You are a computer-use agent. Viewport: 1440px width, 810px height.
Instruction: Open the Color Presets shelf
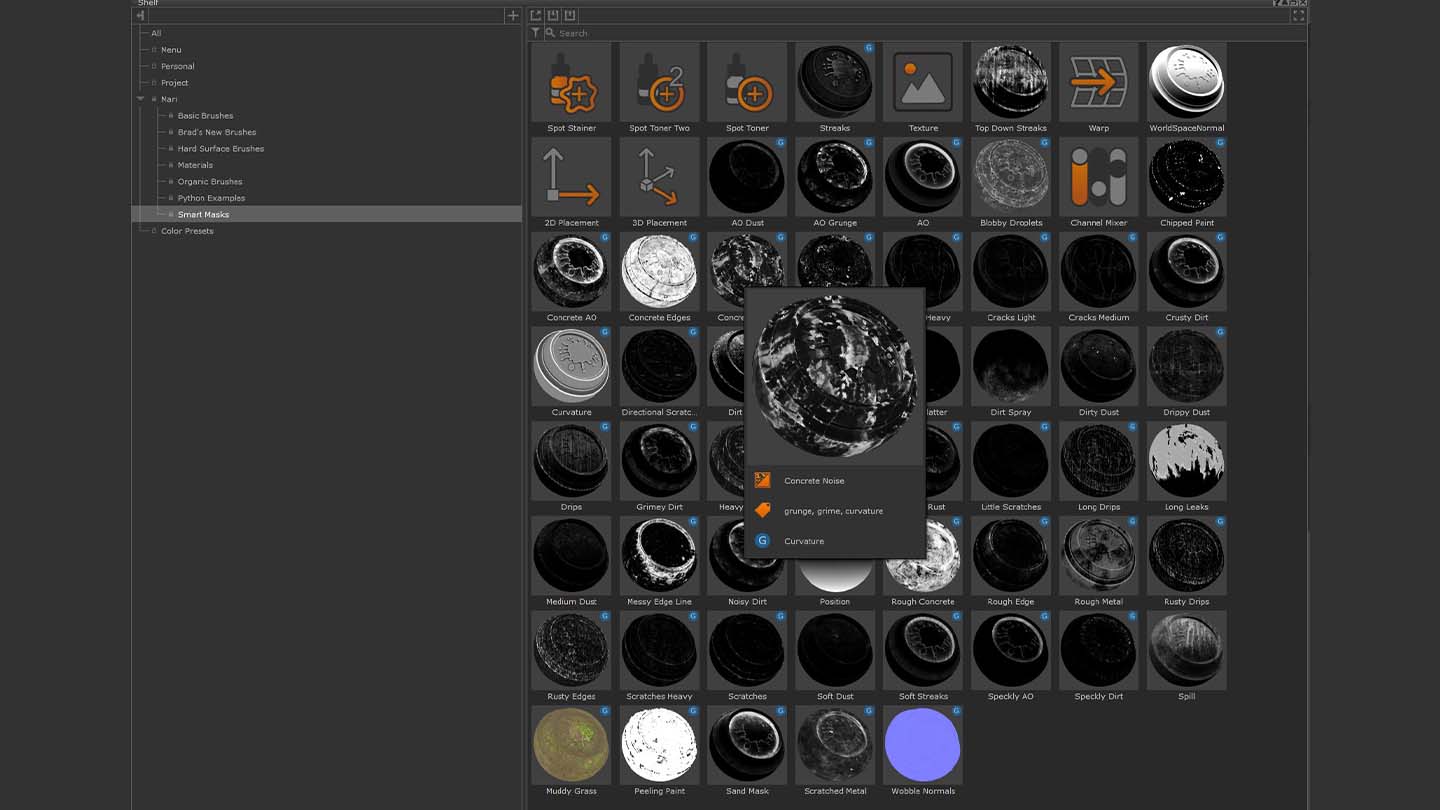coord(187,231)
